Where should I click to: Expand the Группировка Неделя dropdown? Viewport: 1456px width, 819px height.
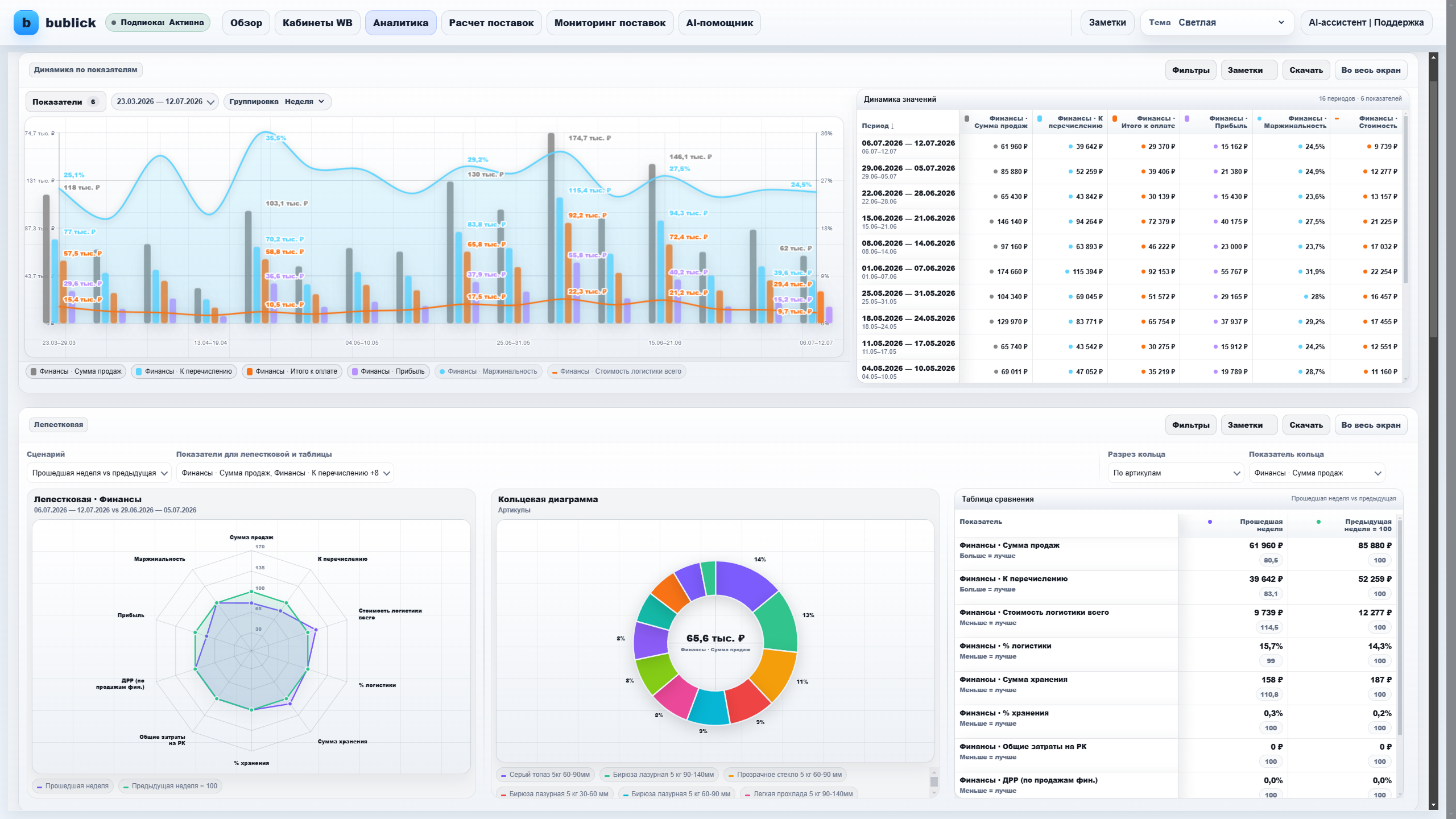coord(278,102)
